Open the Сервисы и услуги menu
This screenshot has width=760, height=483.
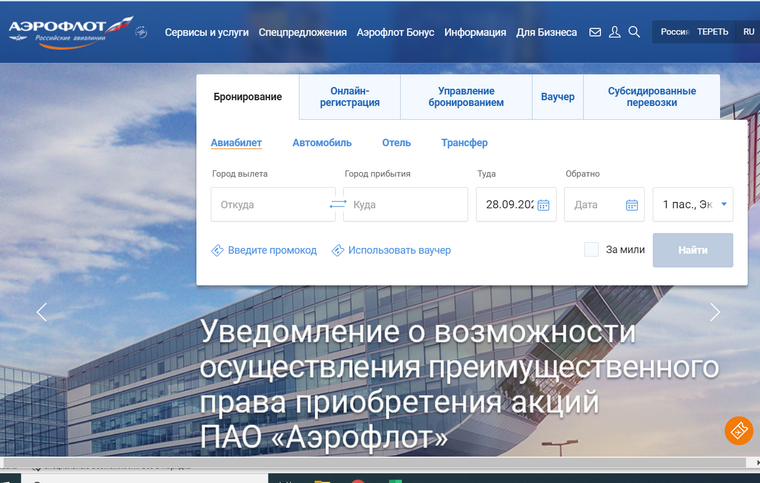click(206, 32)
